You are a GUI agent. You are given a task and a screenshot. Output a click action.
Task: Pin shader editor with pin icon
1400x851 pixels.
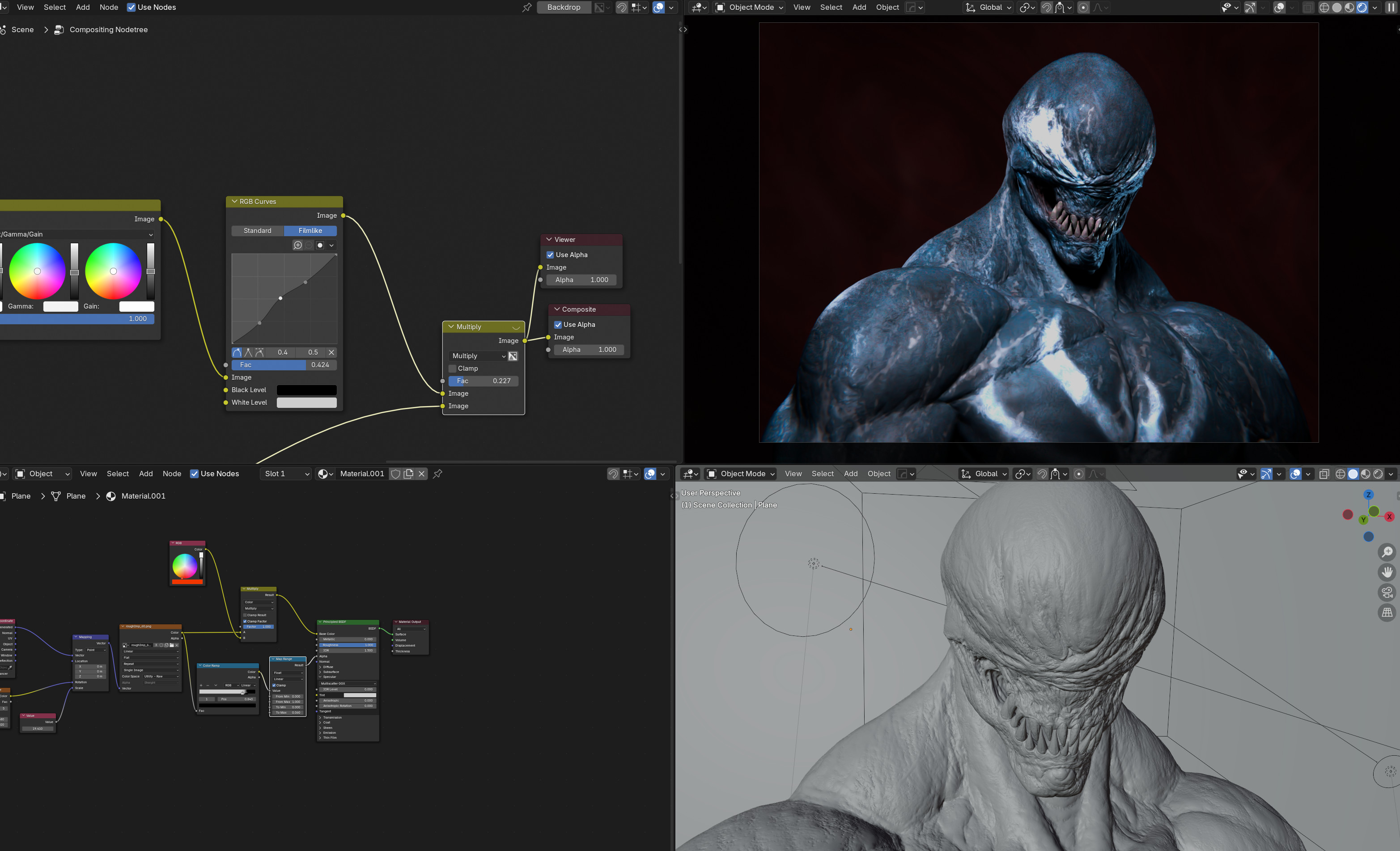coord(437,474)
